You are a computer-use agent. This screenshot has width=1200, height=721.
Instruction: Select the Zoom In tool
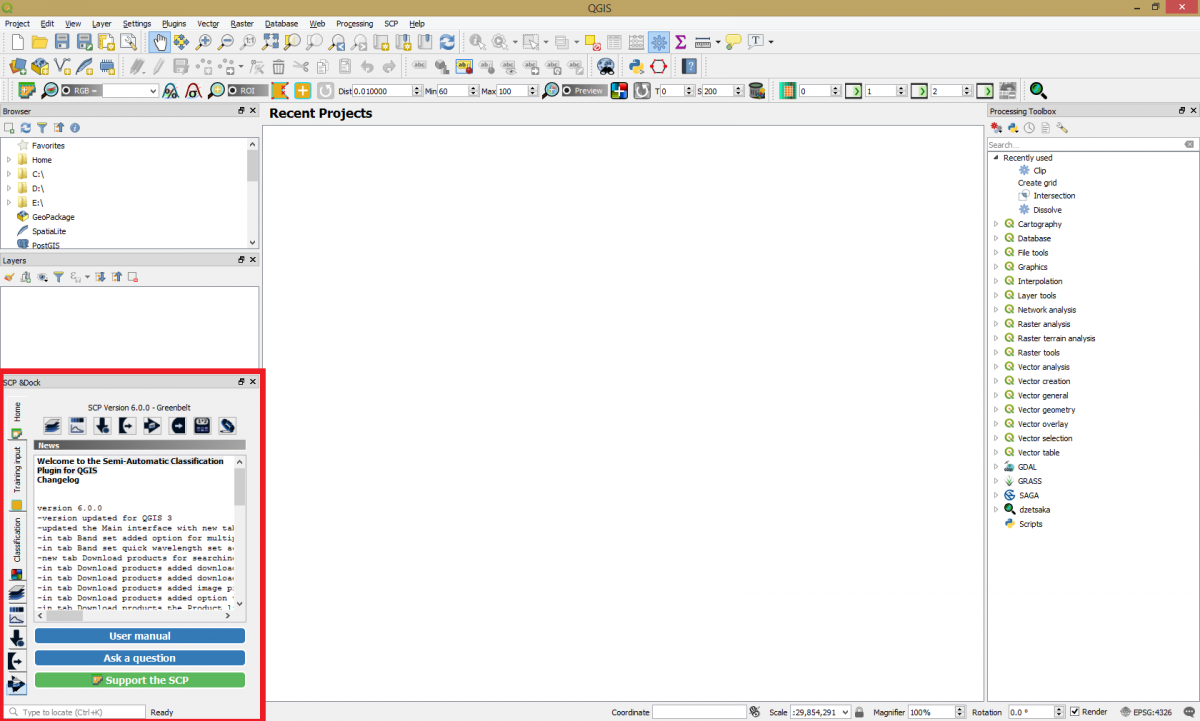click(203, 42)
